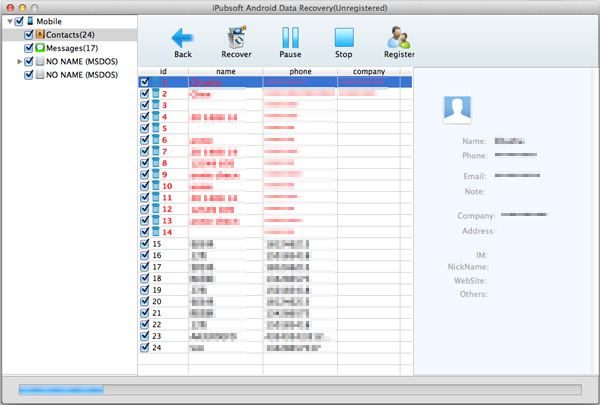Image resolution: width=600 pixels, height=405 pixels.
Task: Click deleted-item trash icon in row 4
Action: pos(155,116)
